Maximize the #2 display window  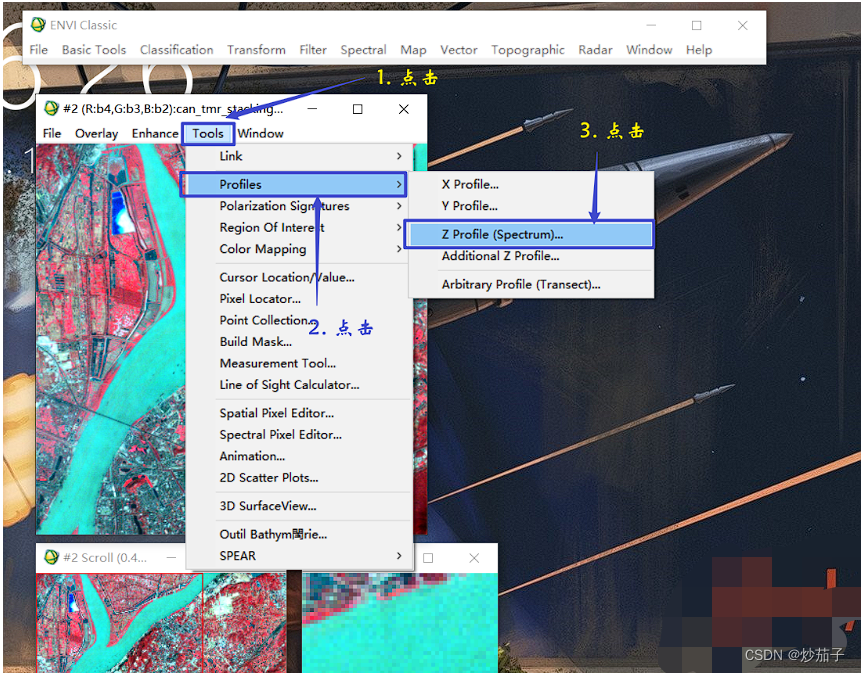coord(357,109)
